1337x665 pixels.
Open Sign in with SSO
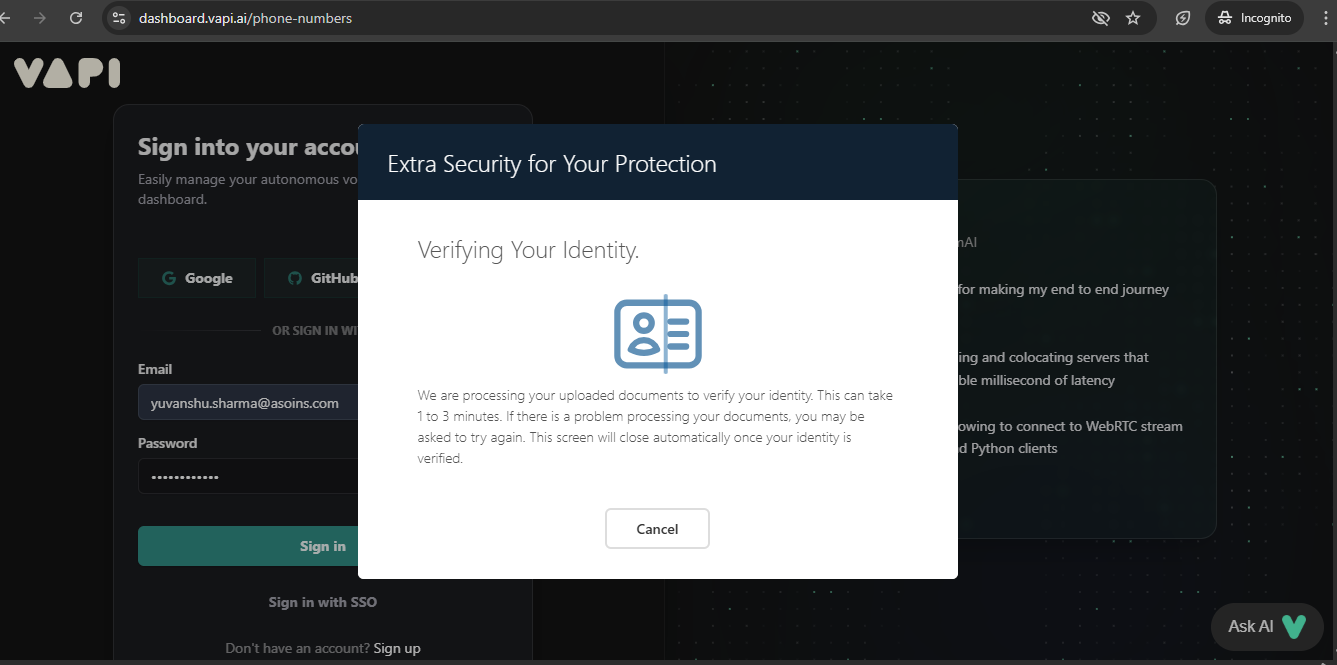[x=322, y=601]
